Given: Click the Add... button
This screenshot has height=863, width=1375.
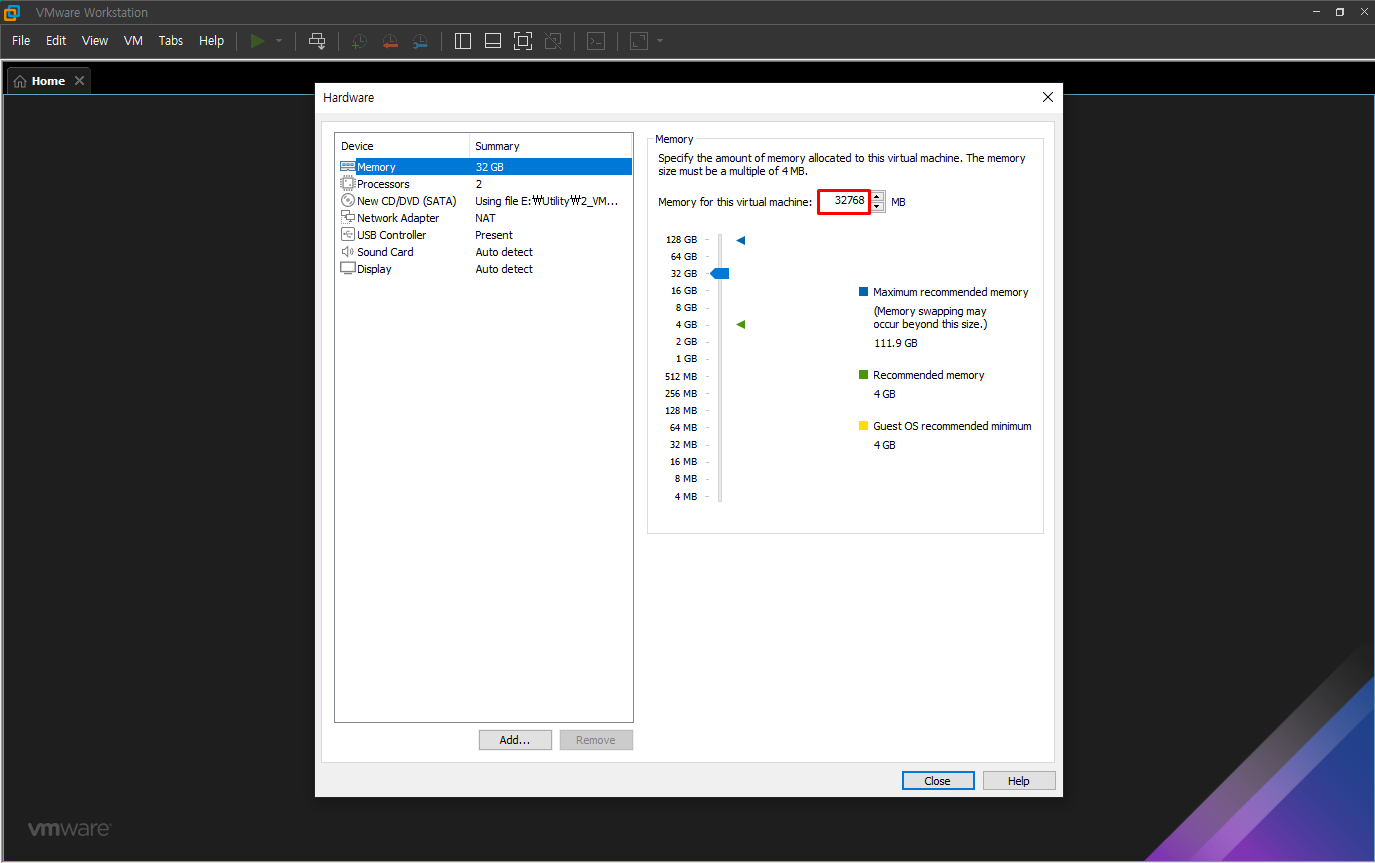Looking at the screenshot, I should point(515,740).
